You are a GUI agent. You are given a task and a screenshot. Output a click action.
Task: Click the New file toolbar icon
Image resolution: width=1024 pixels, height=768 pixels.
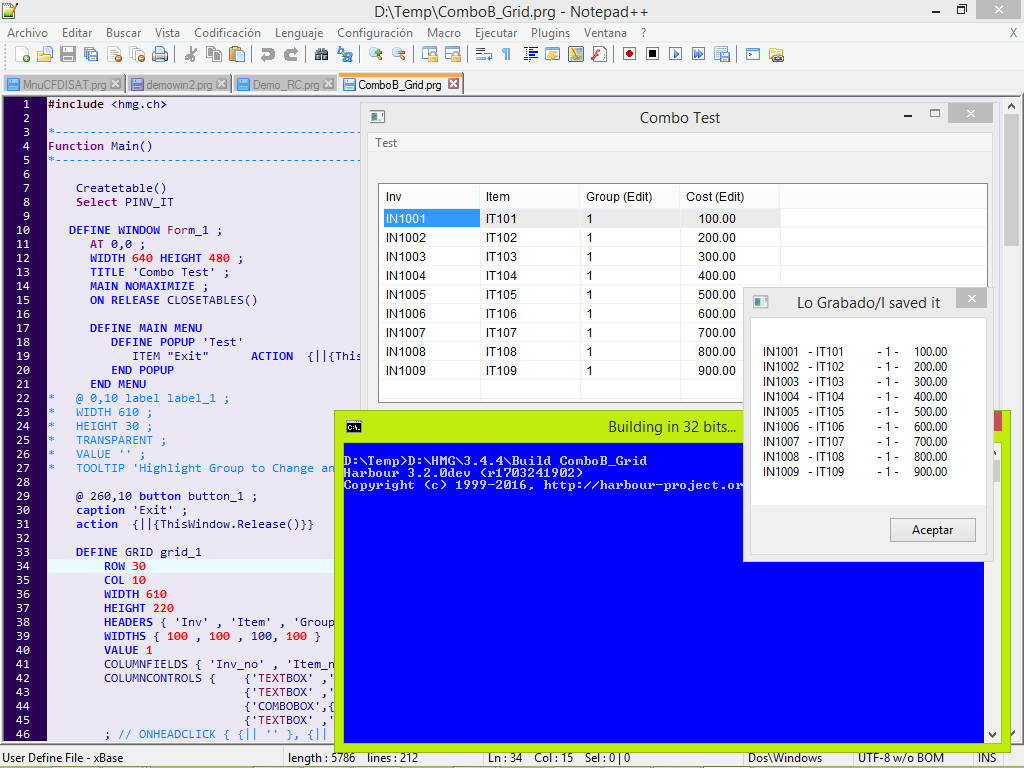[22, 54]
